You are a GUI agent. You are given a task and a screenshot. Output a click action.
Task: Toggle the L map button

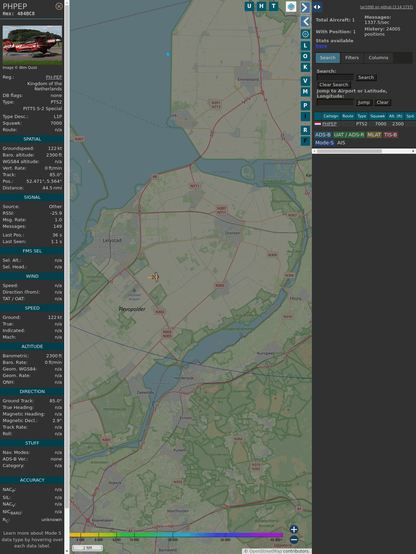point(305,46)
